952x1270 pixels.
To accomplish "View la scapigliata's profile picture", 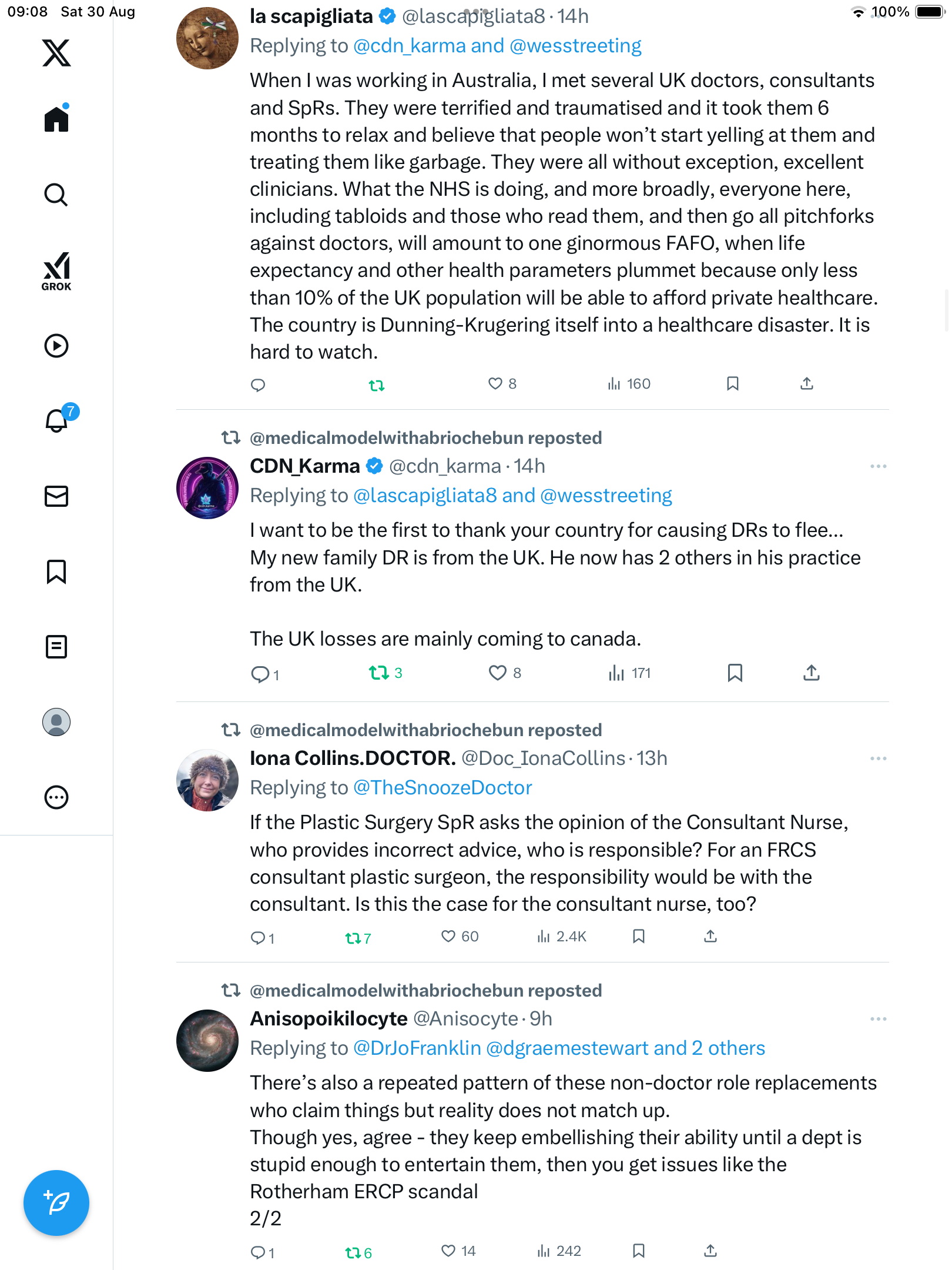I will pos(207,38).
